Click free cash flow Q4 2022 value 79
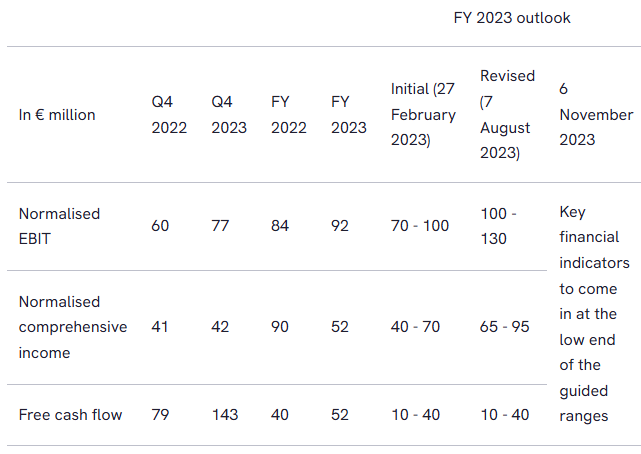The height and width of the screenshot is (454, 641). pos(160,414)
